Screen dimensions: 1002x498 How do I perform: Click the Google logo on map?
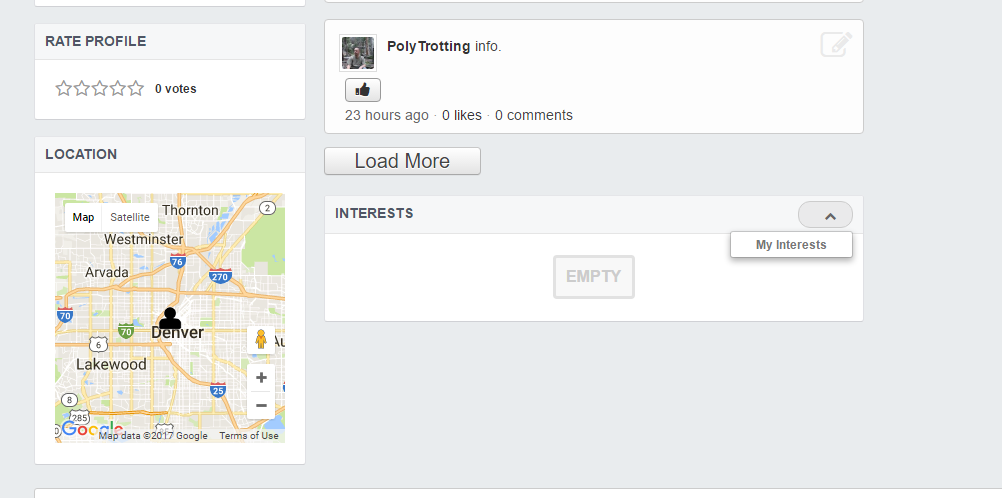(x=80, y=430)
